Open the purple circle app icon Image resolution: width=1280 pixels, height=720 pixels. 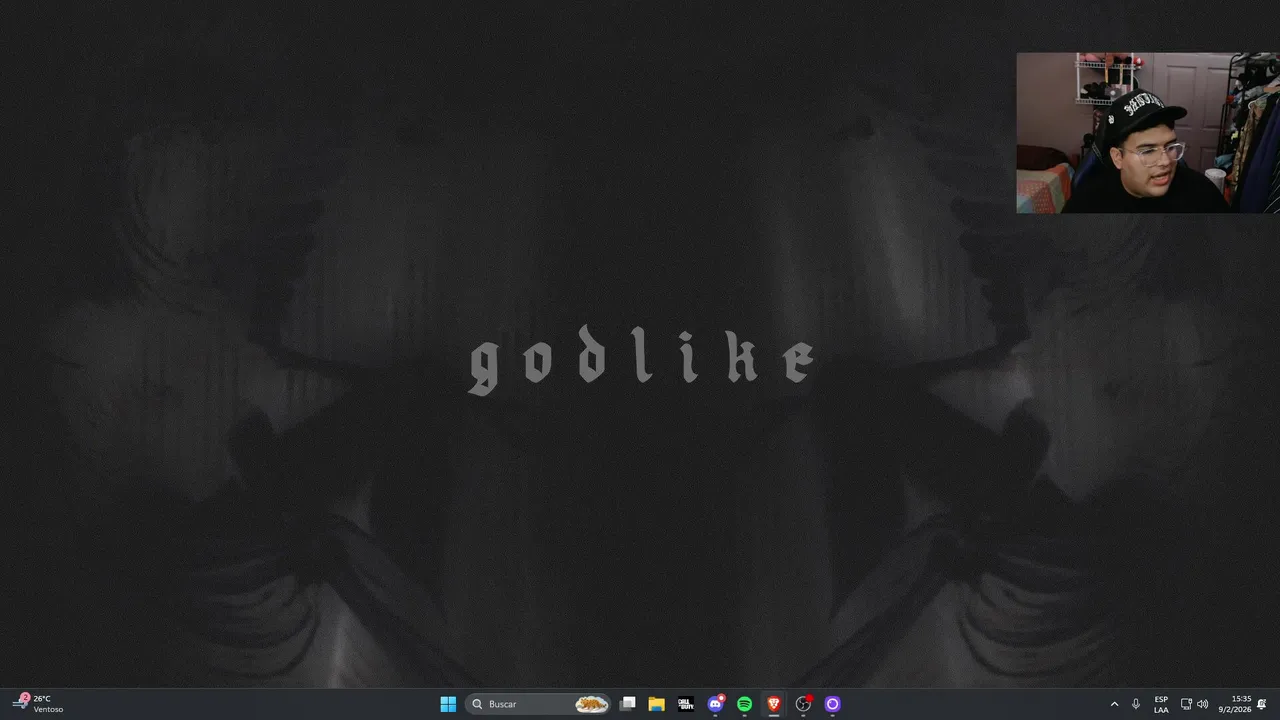[x=832, y=704]
